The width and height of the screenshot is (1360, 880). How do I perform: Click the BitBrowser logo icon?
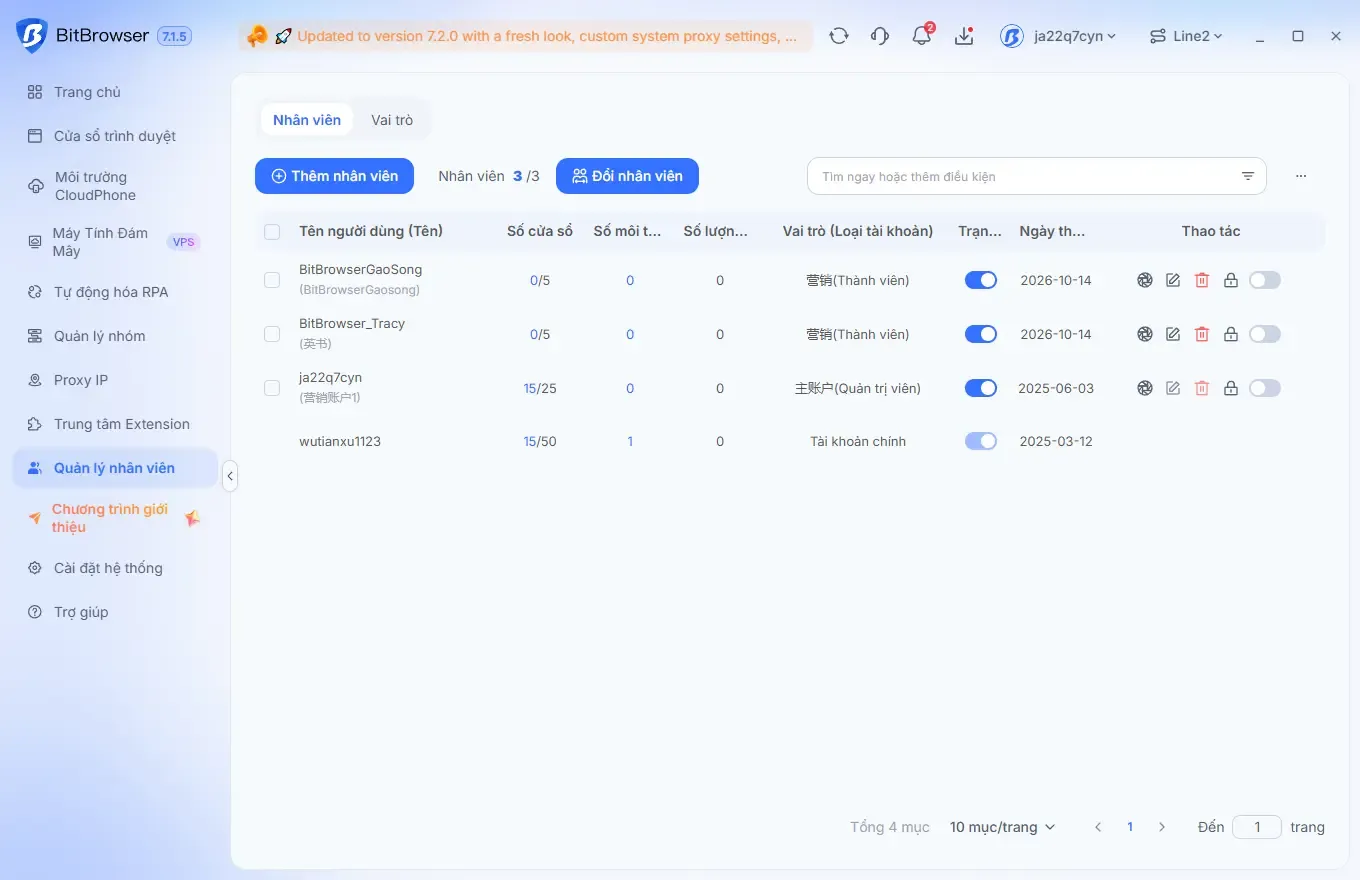pyautogui.click(x=32, y=36)
